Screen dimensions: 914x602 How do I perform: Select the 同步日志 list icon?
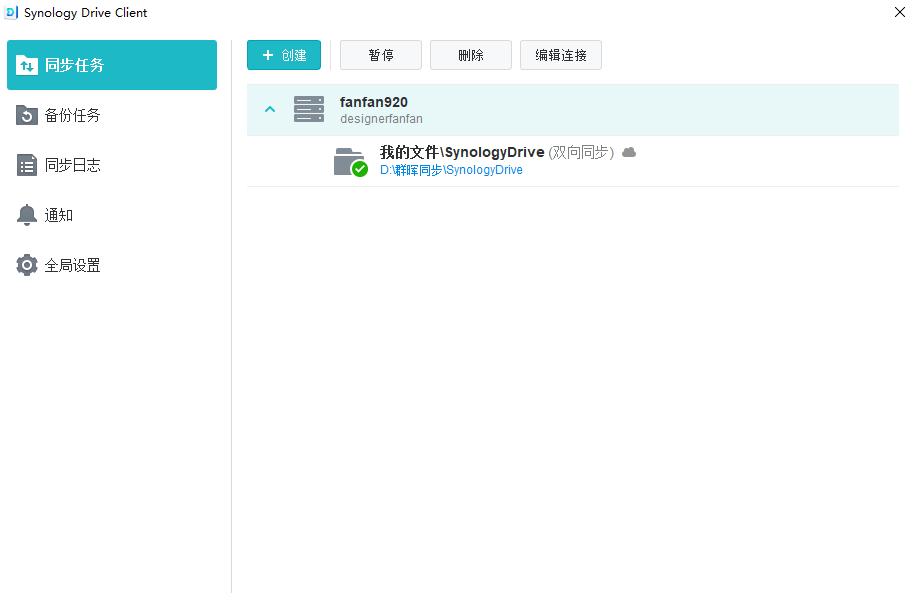(x=27, y=164)
